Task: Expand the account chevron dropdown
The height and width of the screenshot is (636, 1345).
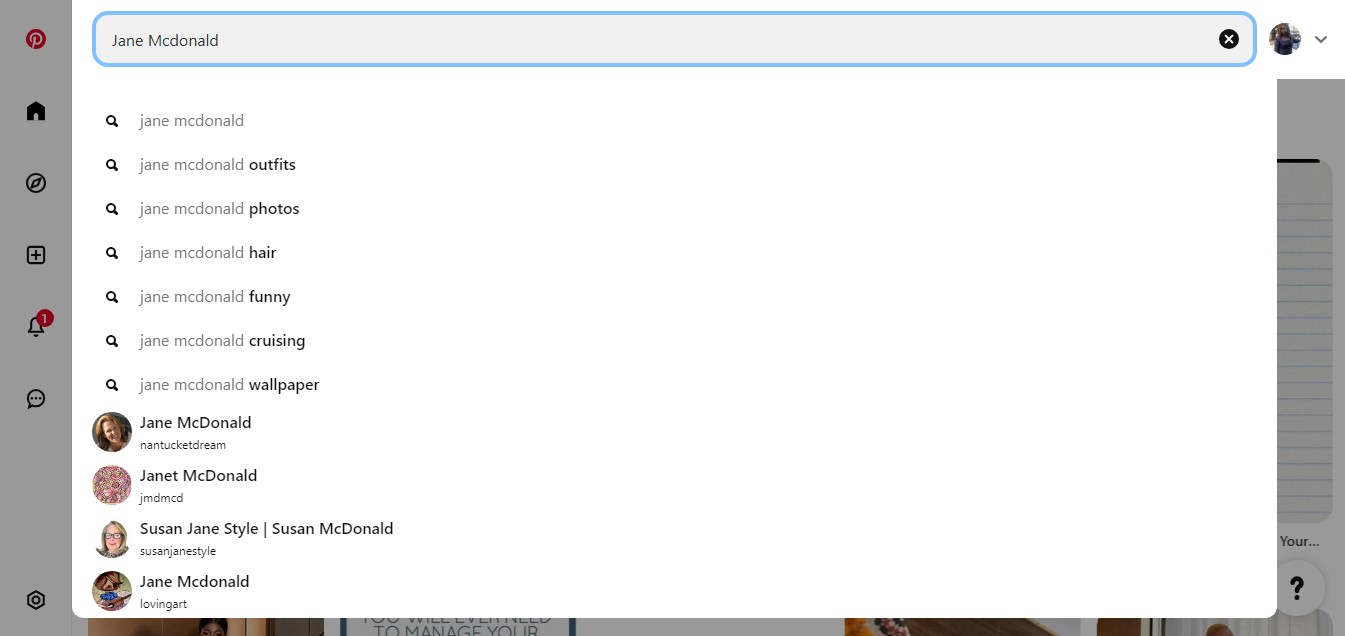Action: (x=1321, y=39)
